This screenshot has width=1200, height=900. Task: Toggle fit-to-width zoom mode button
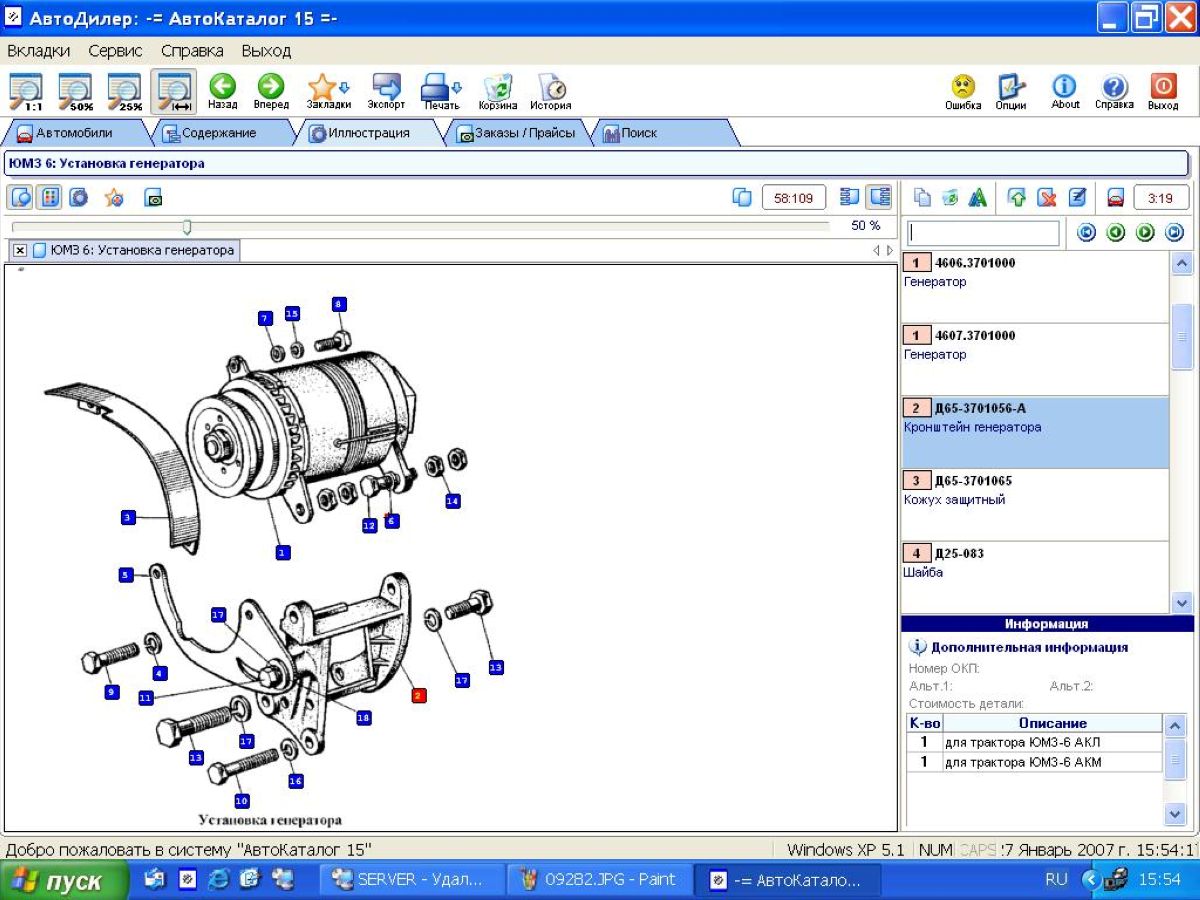(174, 91)
